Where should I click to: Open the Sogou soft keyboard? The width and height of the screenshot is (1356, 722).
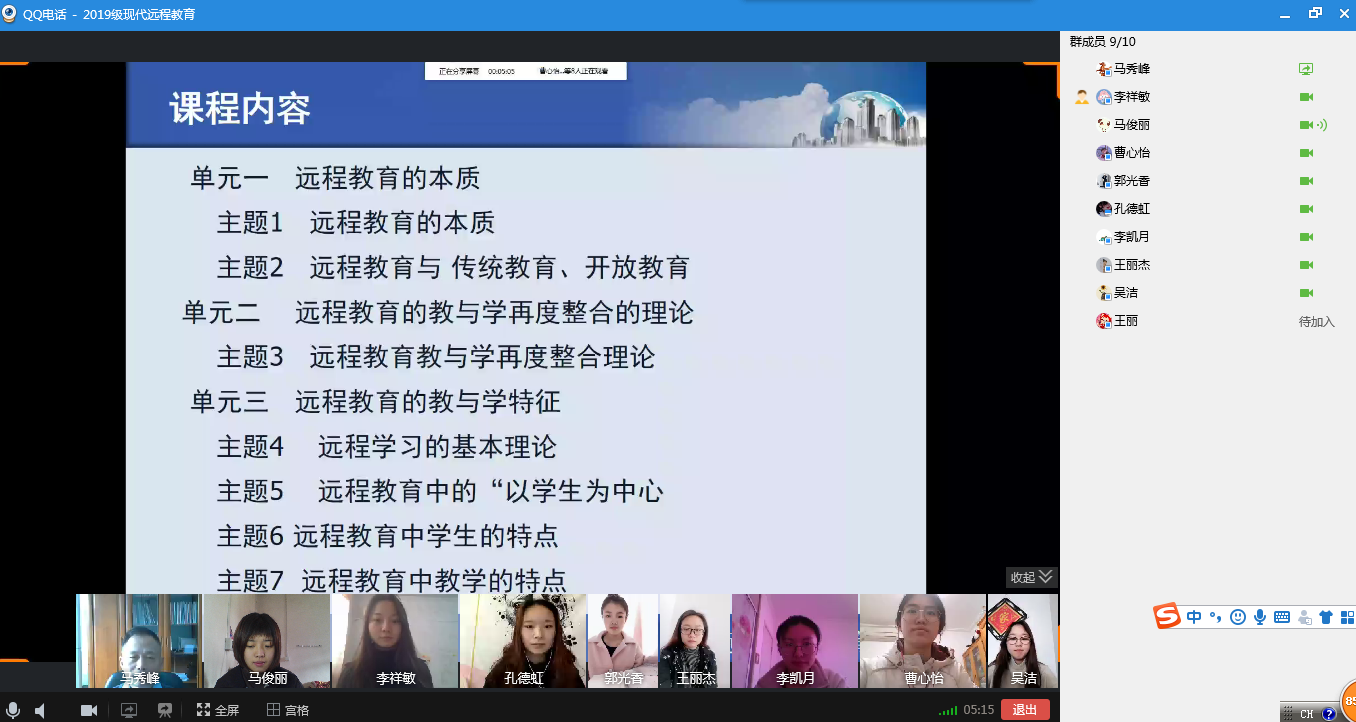[x=1281, y=617]
